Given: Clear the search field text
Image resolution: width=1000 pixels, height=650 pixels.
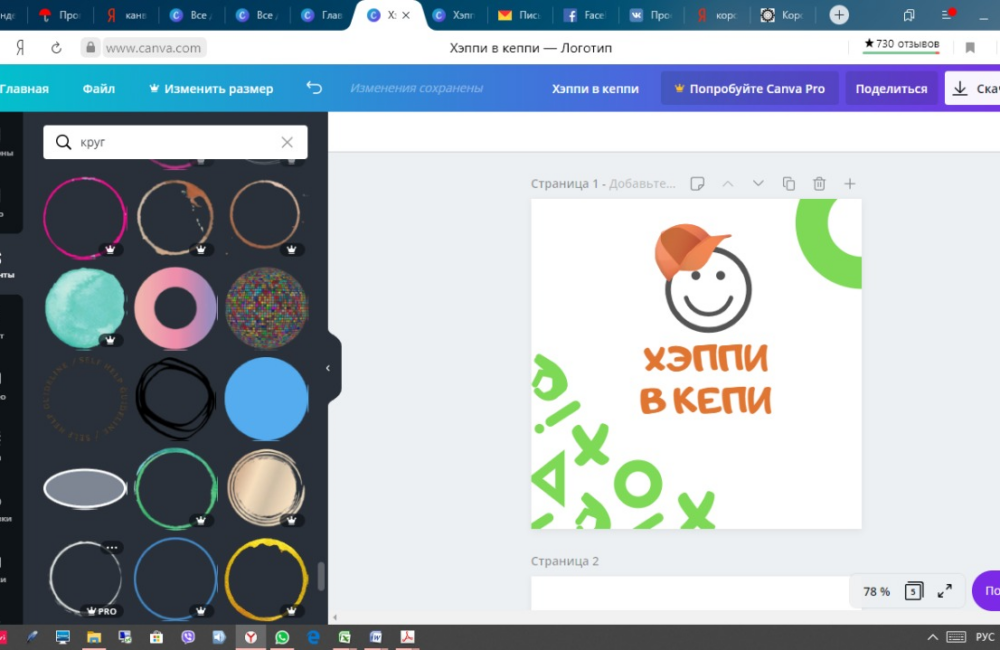Looking at the screenshot, I should (287, 142).
